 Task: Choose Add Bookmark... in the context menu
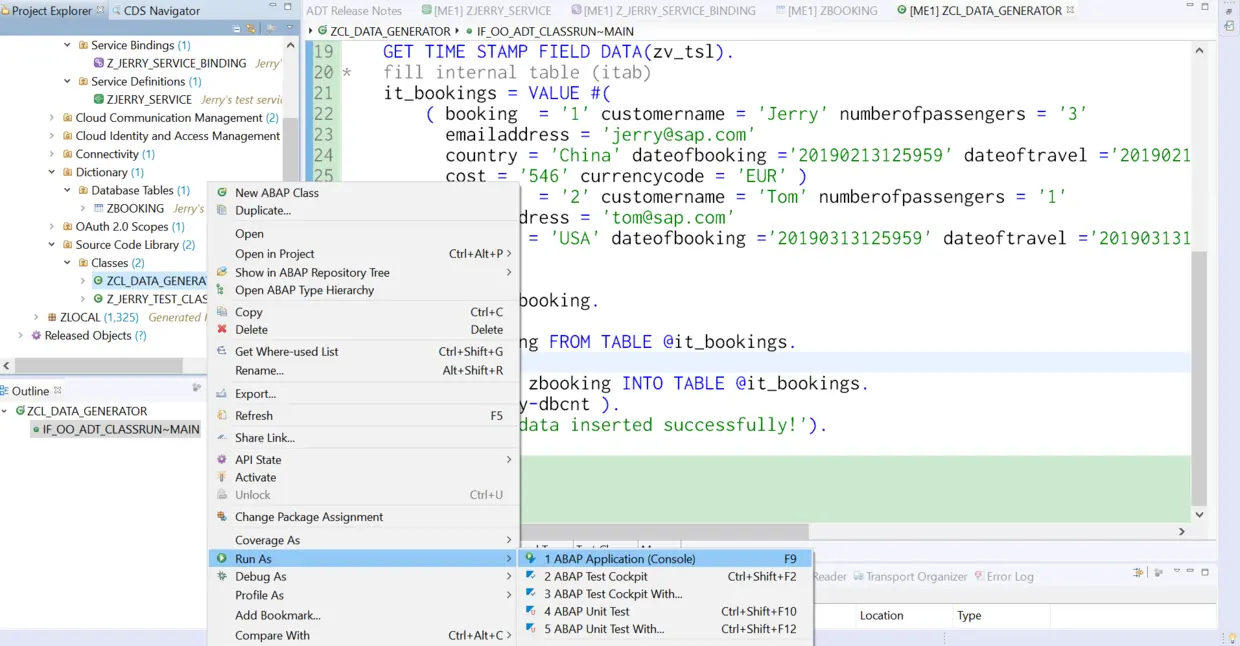[x=364, y=615]
